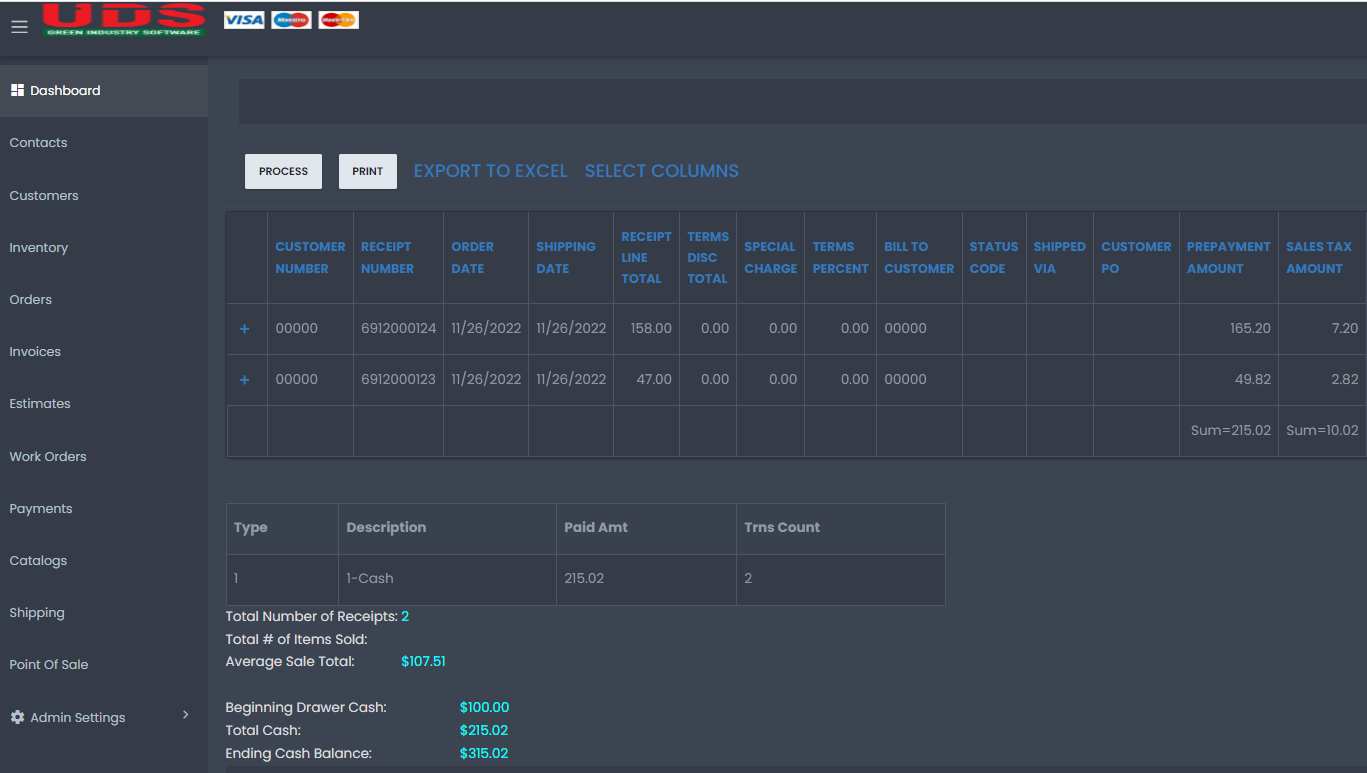Viewport: 1367px width, 773px height.
Task: Click the Dashboard grid icon
Action: (x=17, y=90)
